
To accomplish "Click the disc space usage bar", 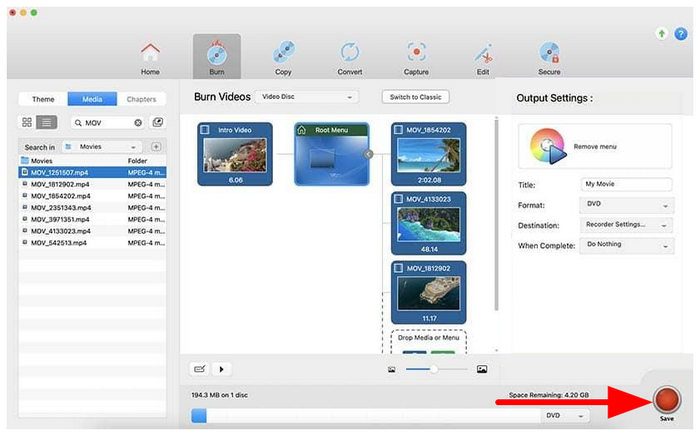I will 366,415.
